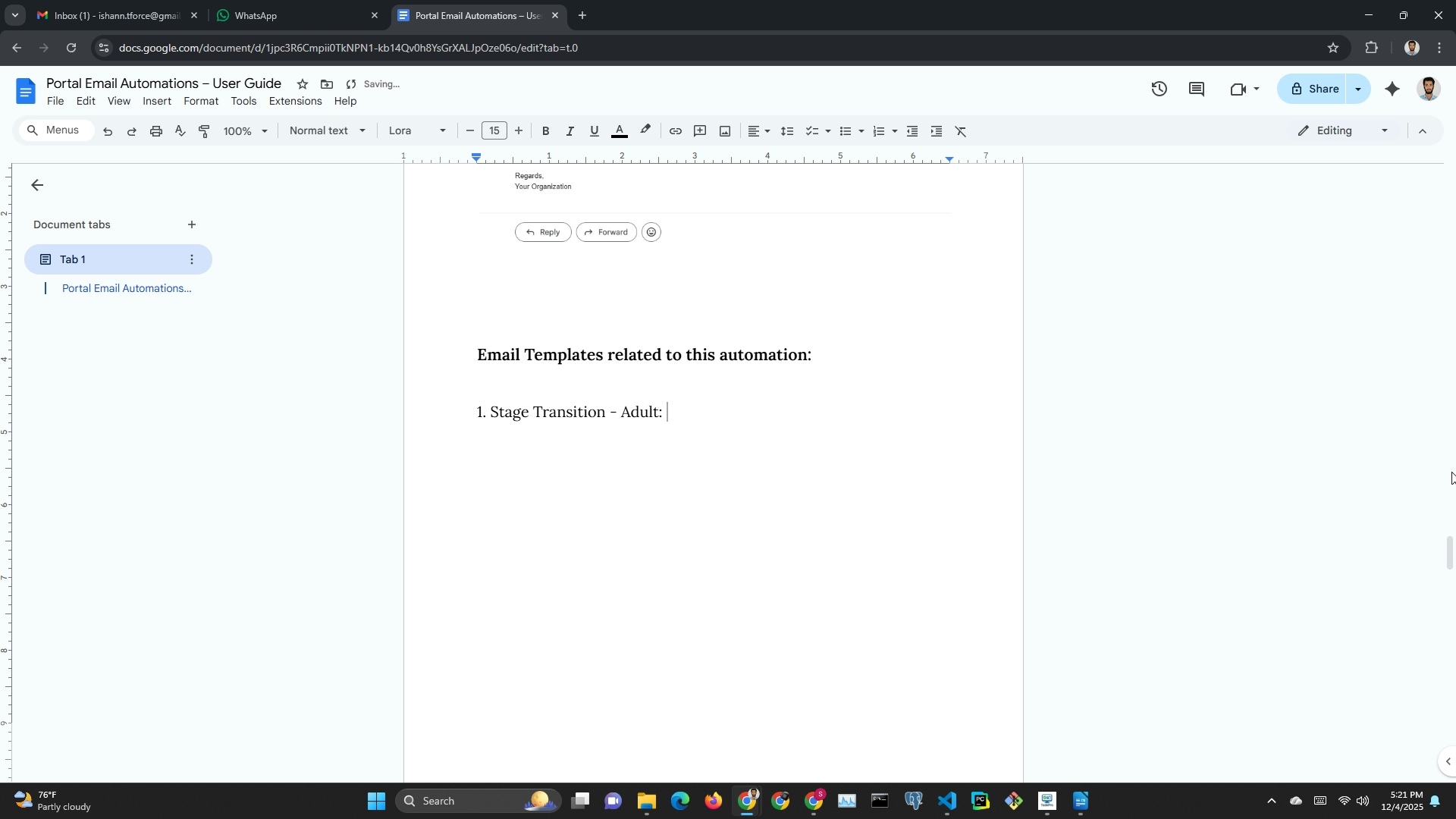Expand the Lora font dropdown
The width and height of the screenshot is (1456, 819).
tap(417, 131)
